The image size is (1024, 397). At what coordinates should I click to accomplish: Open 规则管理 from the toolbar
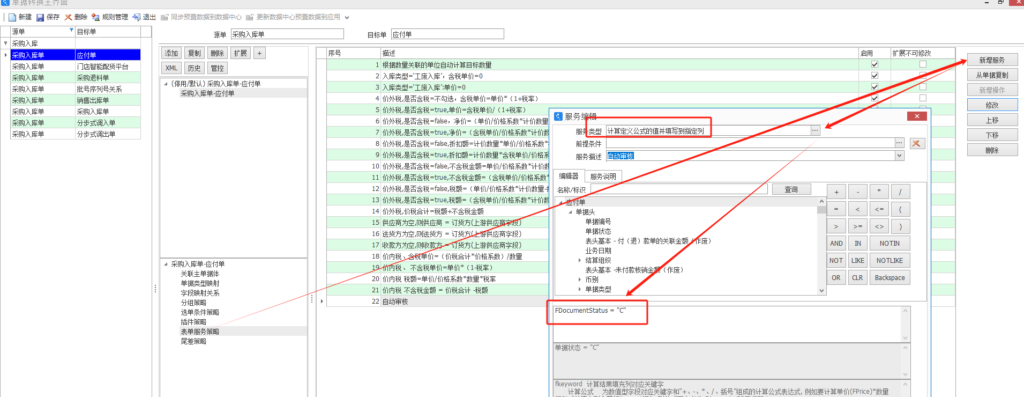110,17
